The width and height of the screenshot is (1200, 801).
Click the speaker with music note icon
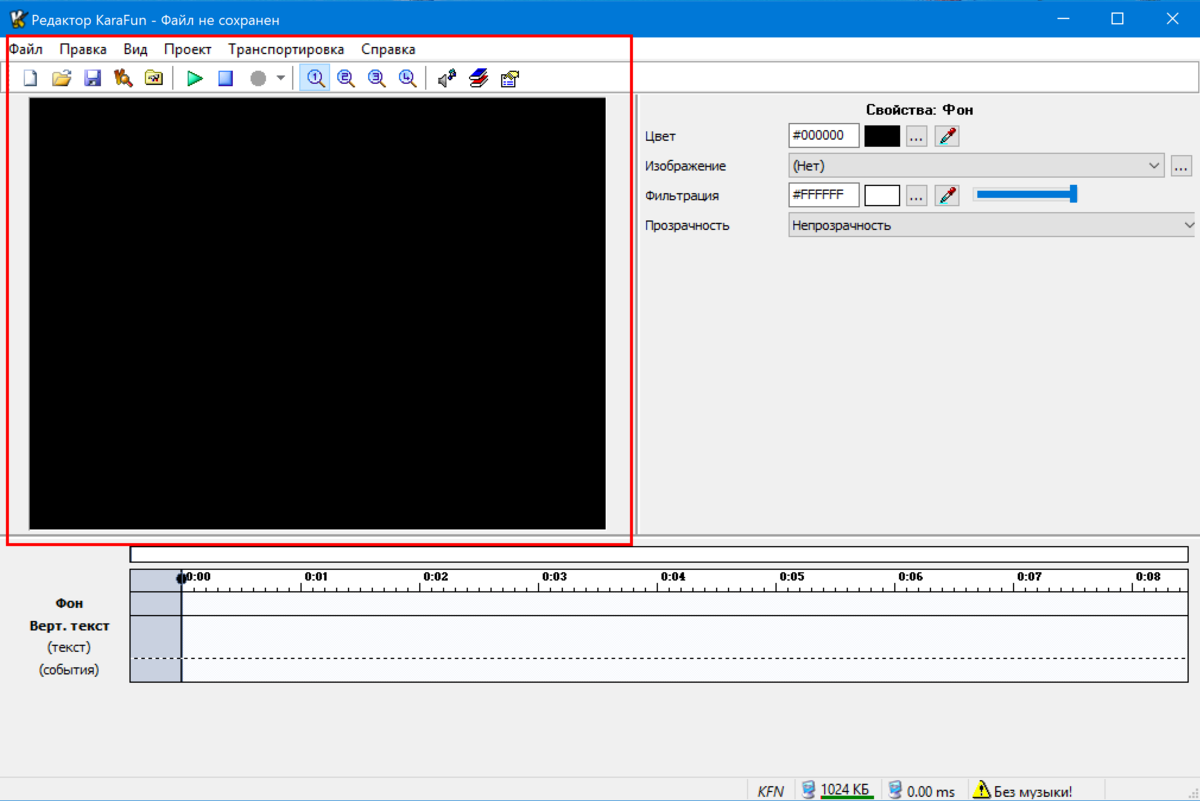[x=448, y=78]
